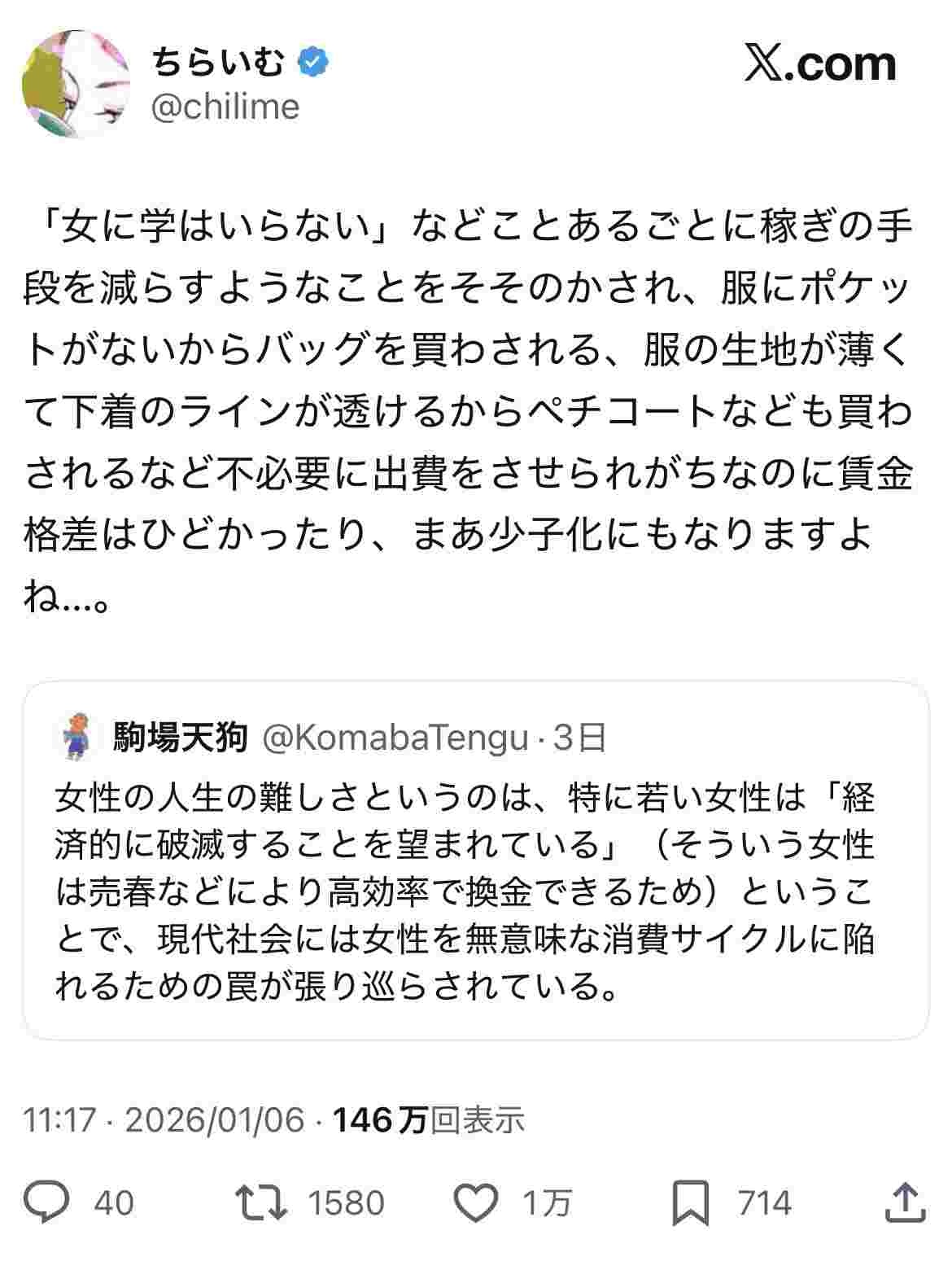This screenshot has width=952, height=1270.
Task: View the 146万回表示 view count
Action: (x=429, y=1120)
